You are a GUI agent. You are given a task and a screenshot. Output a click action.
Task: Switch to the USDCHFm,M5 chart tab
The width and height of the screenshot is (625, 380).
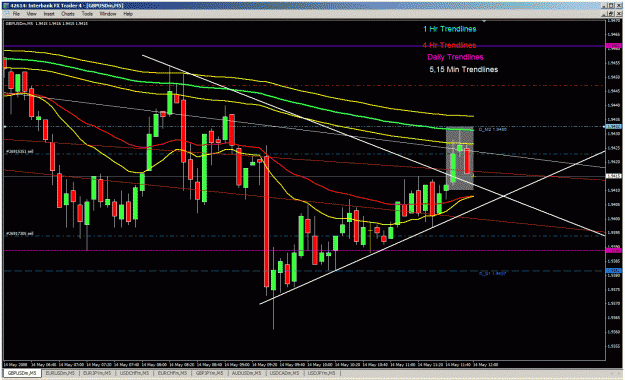pyautogui.click(x=134, y=373)
